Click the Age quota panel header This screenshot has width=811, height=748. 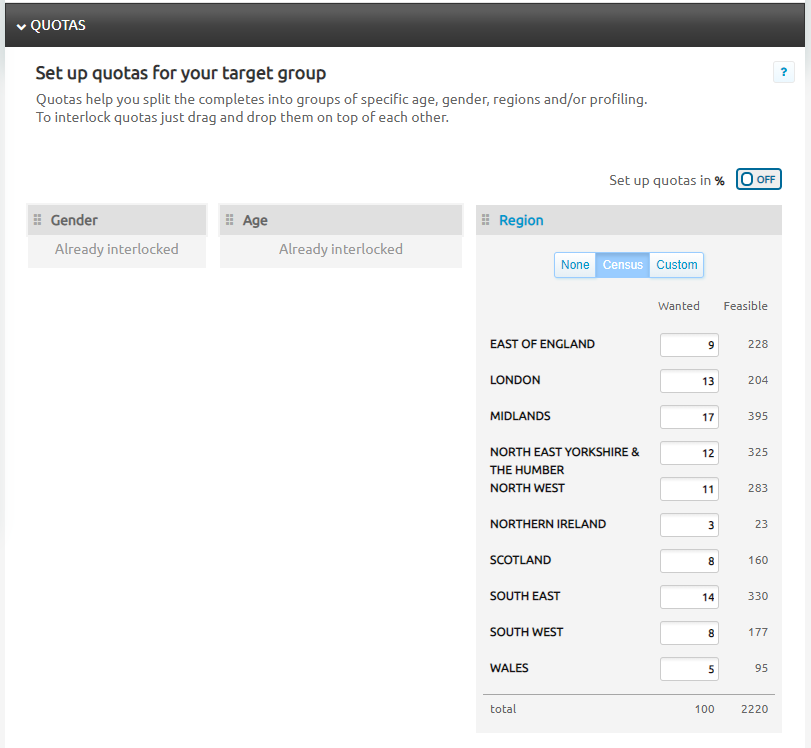coord(341,220)
